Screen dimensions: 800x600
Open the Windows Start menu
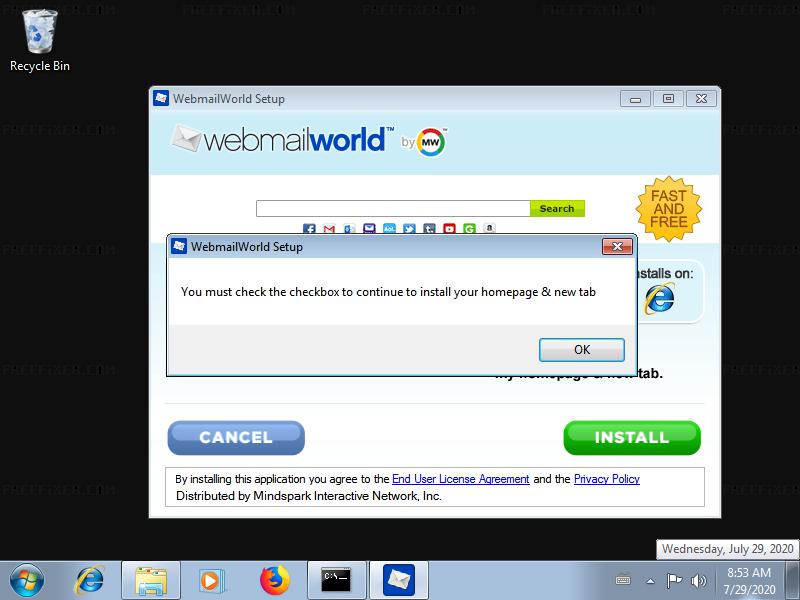[x=27, y=580]
